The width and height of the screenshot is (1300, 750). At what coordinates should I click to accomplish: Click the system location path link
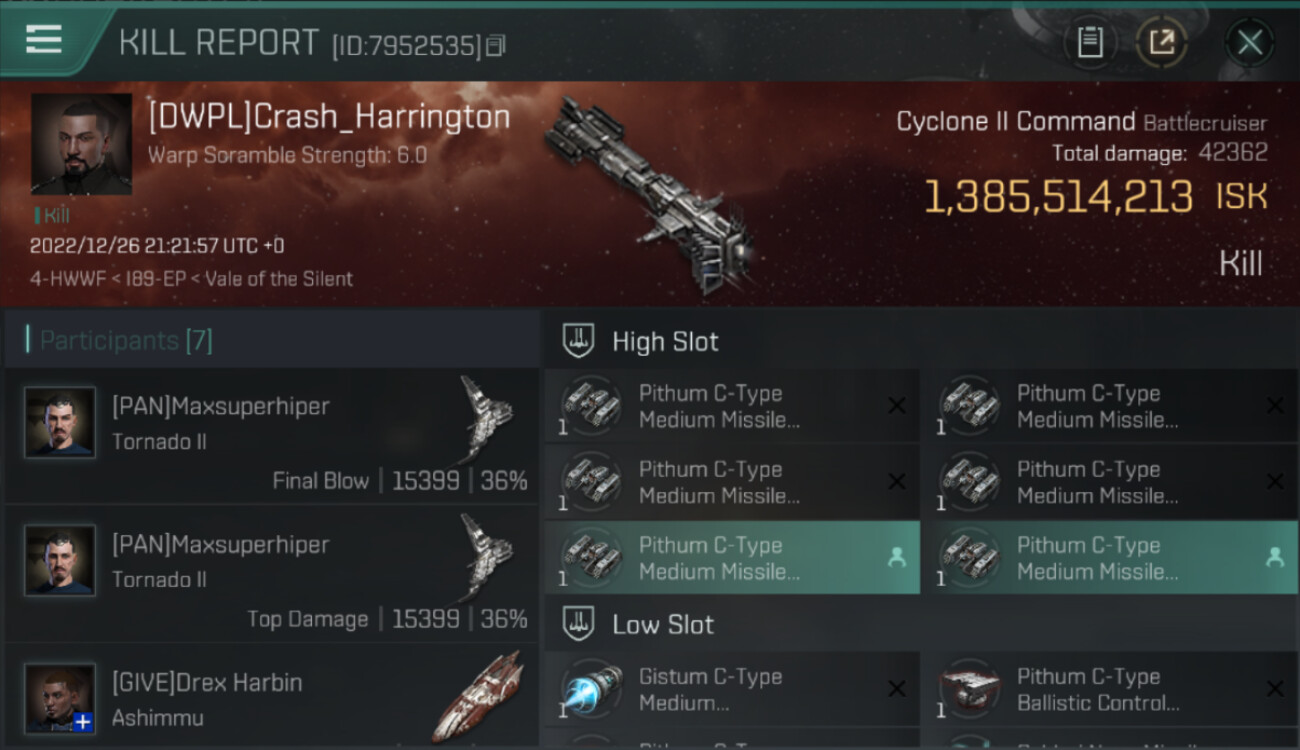coord(191,279)
